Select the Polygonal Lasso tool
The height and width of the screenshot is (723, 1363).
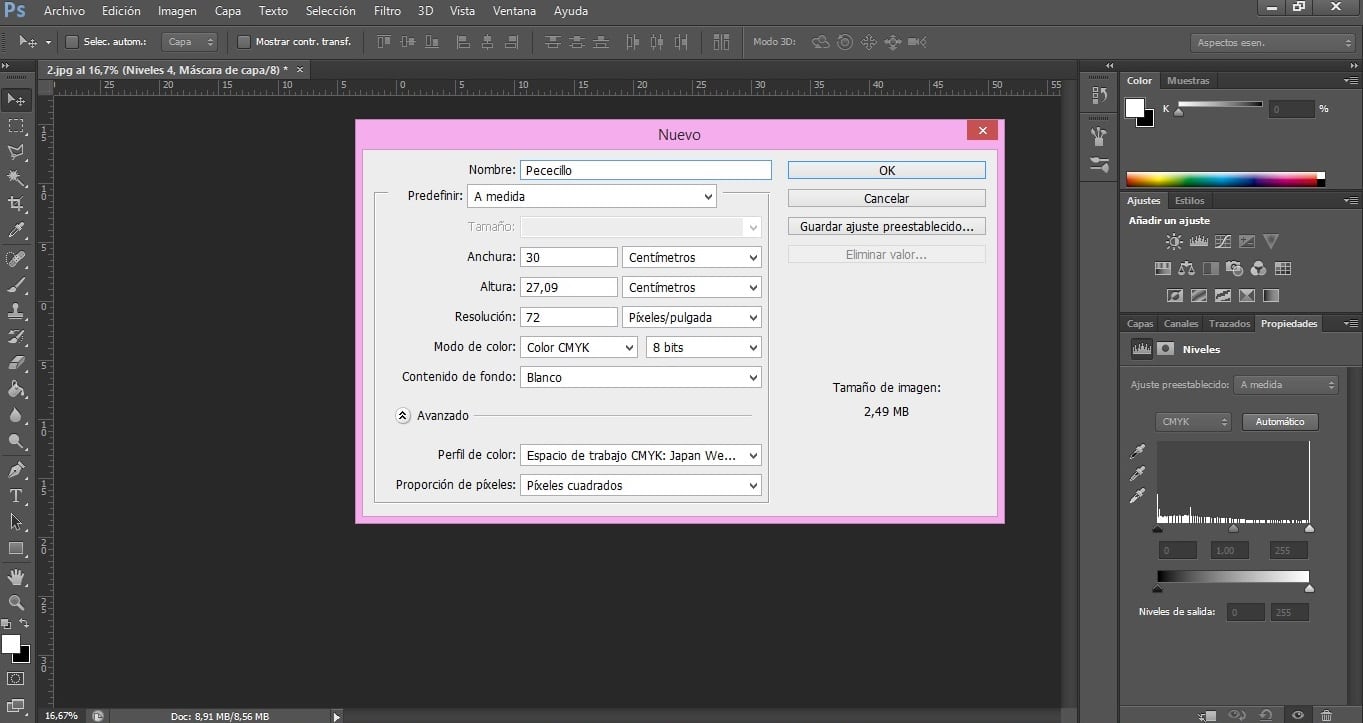pos(16,152)
